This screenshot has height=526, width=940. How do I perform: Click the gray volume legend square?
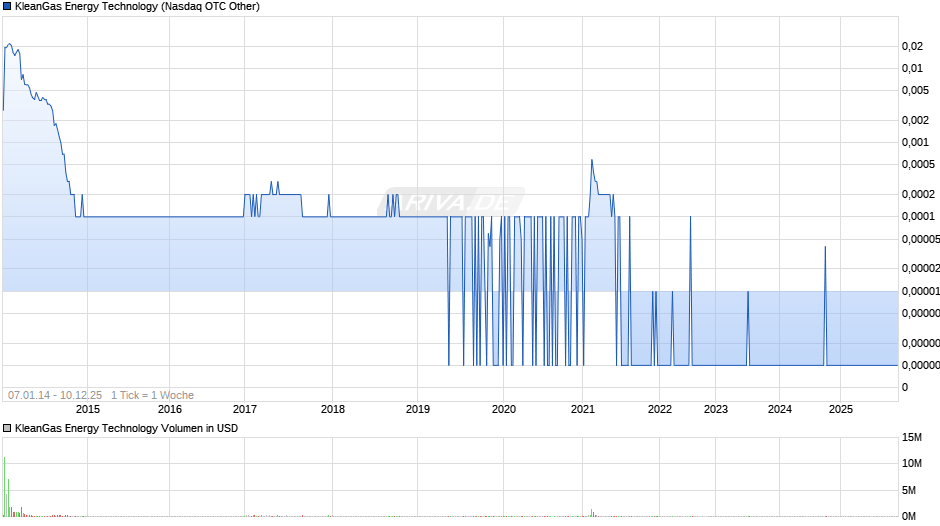tap(7, 428)
